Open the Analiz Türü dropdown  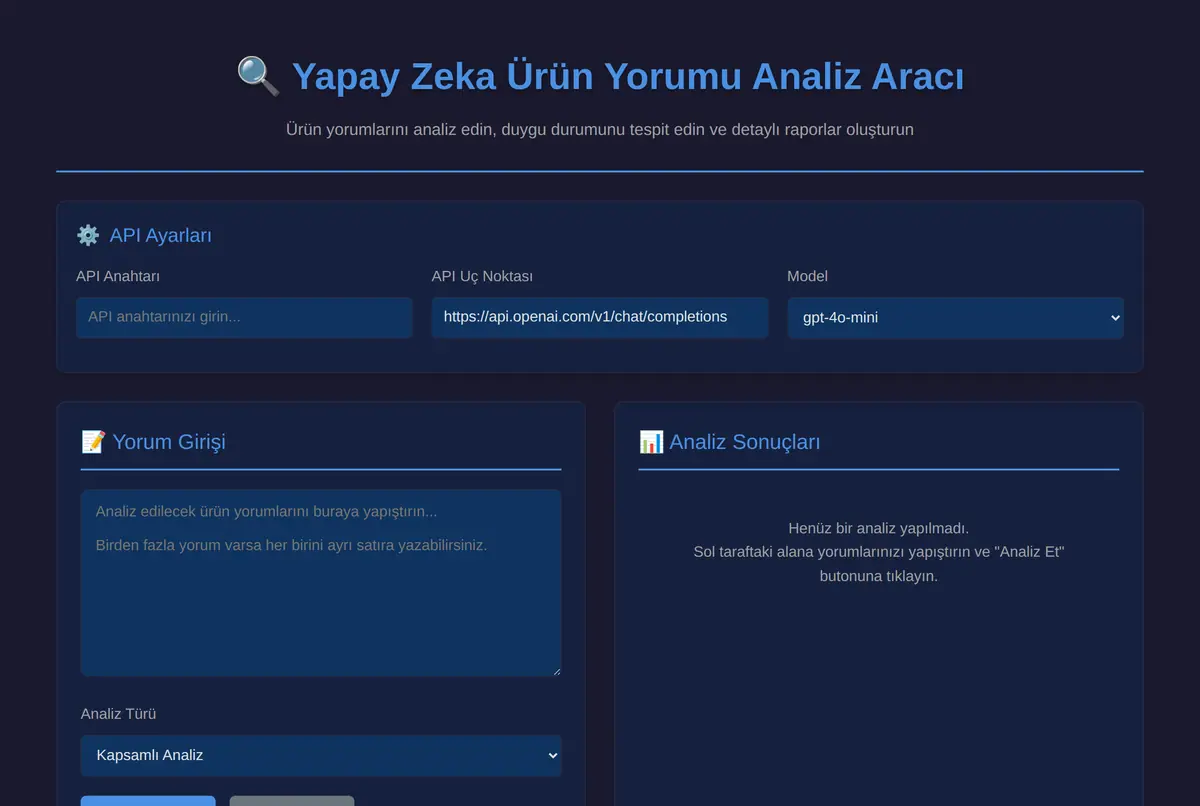[x=321, y=755]
